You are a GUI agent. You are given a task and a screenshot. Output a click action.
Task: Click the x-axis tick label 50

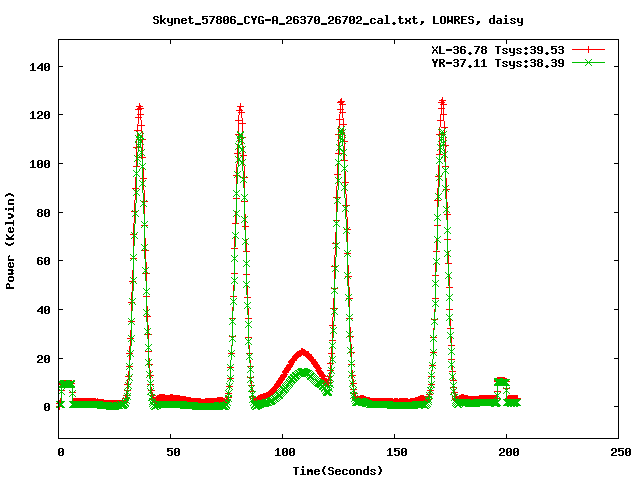pyautogui.click(x=173, y=452)
